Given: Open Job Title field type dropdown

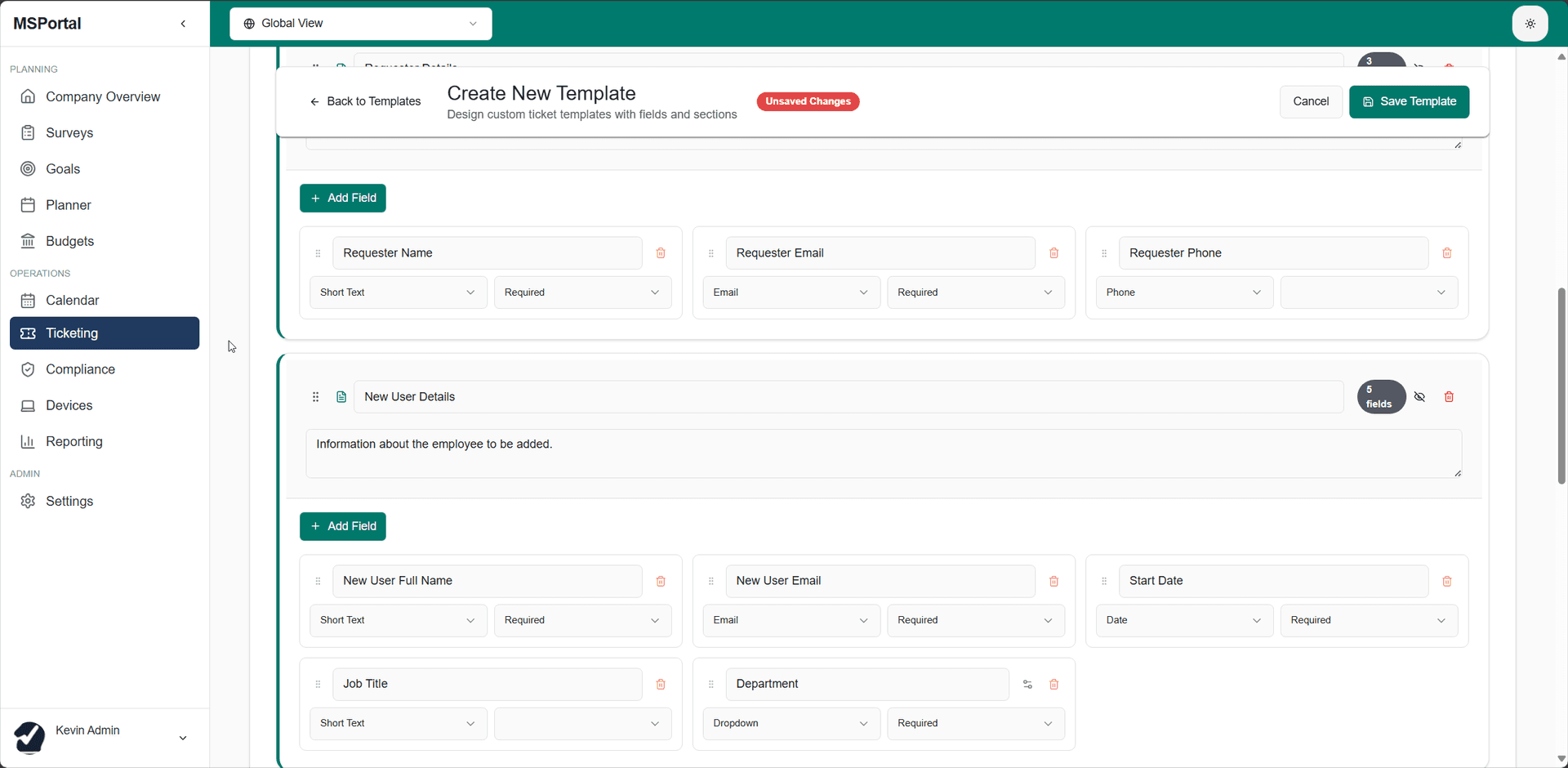Looking at the screenshot, I should click(398, 724).
